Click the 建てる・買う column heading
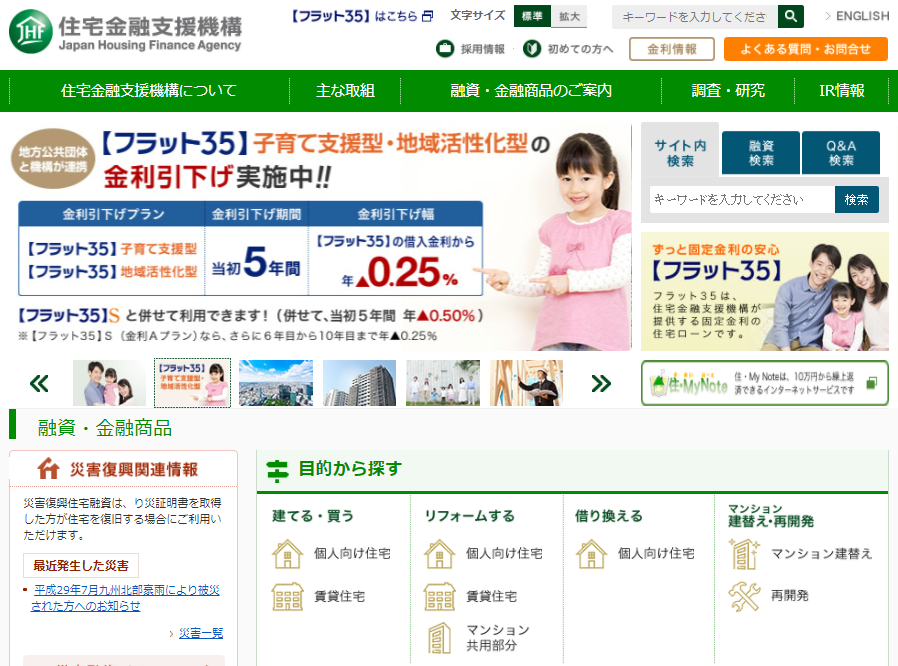898x666 pixels. [313, 516]
